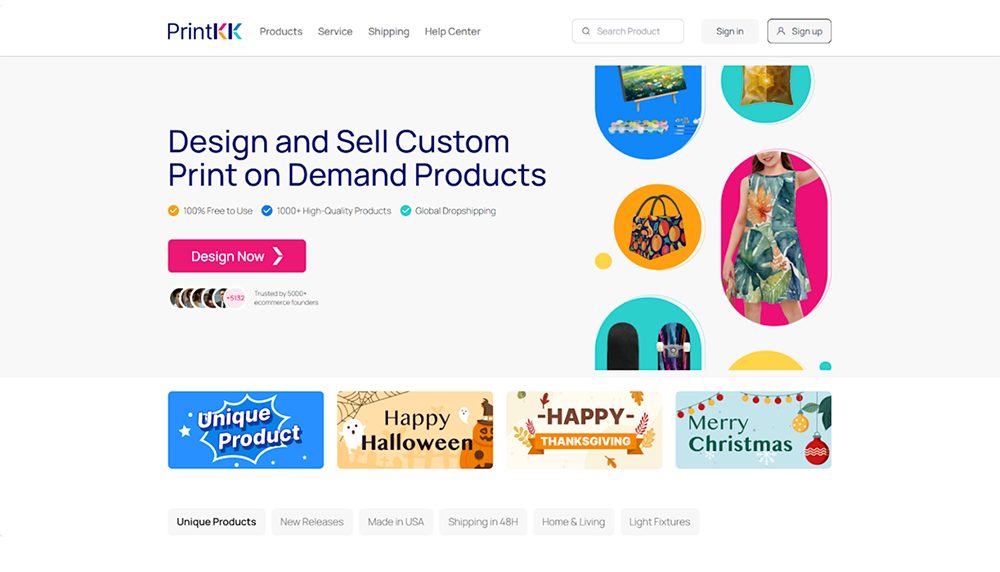This screenshot has height=572, width=1000.
Task: Click the Design Now button
Action: point(237,256)
